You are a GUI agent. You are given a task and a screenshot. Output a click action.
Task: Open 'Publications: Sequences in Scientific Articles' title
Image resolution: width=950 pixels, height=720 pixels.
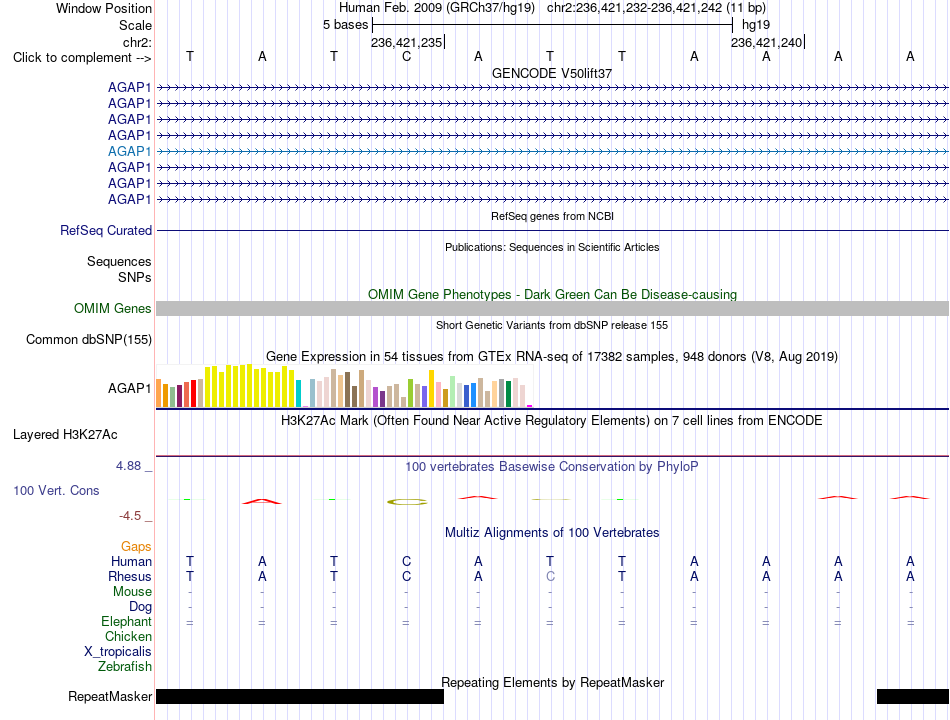pos(552,247)
